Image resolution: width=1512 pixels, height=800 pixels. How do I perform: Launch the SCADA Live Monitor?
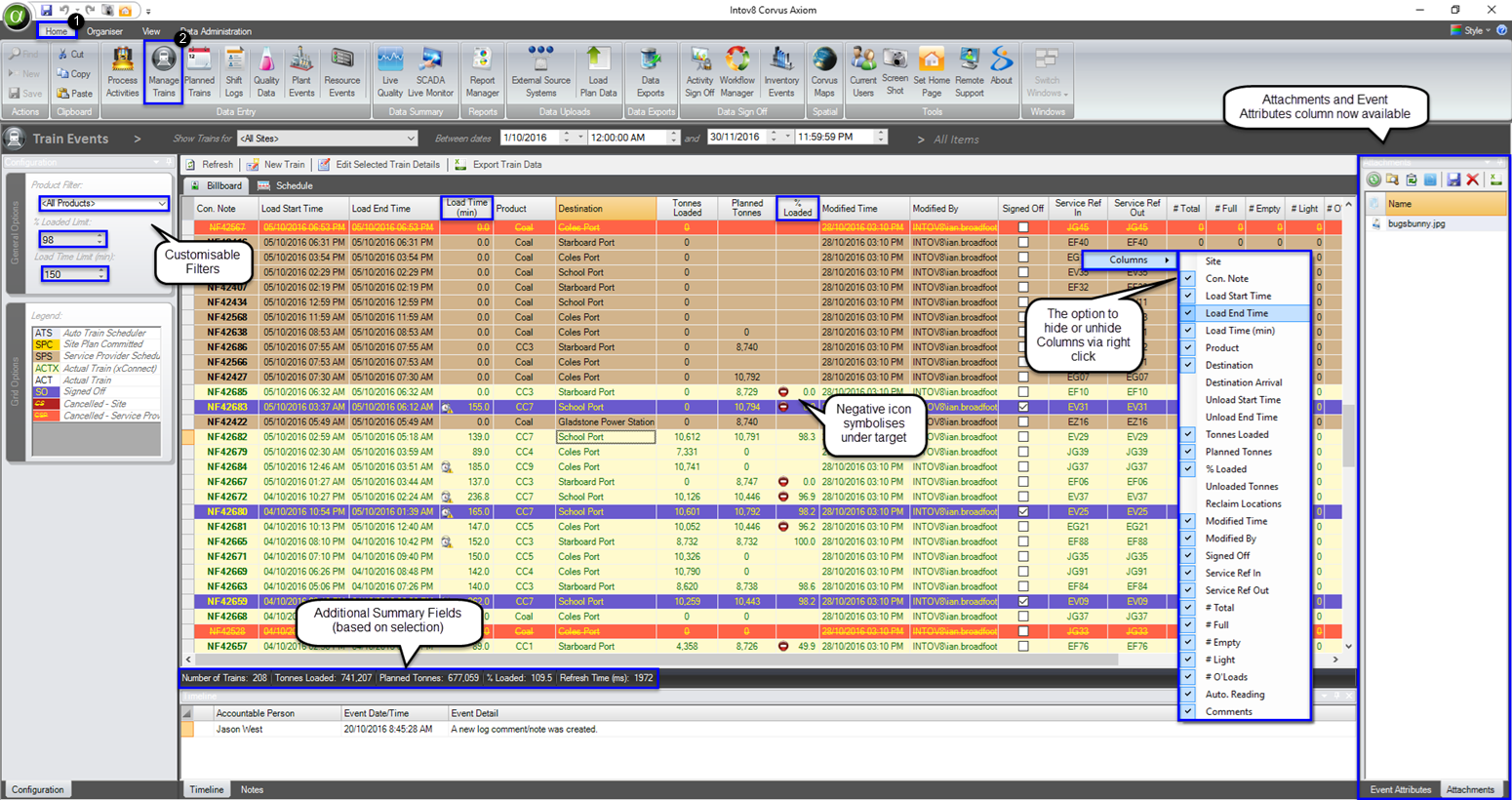430,73
